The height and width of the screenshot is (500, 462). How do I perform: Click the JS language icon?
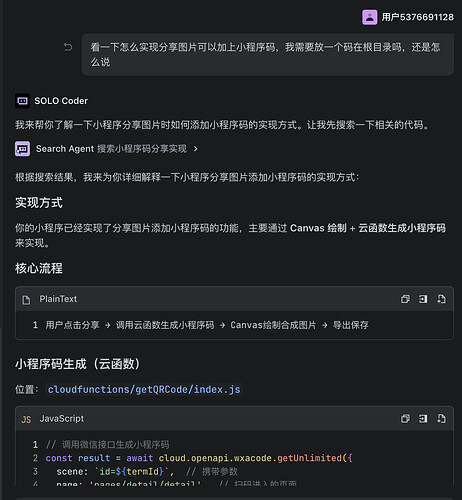tap(26, 419)
